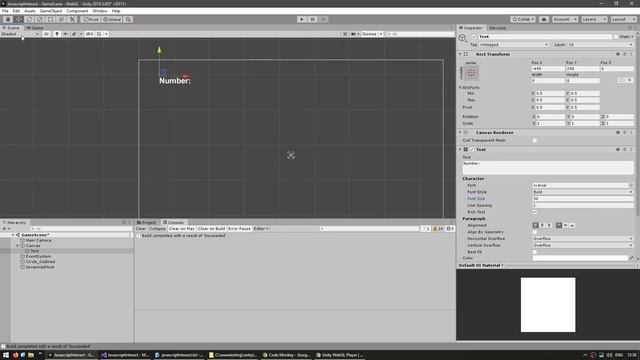
Task: Collapse the Canvas tree item
Action: (x=18, y=246)
